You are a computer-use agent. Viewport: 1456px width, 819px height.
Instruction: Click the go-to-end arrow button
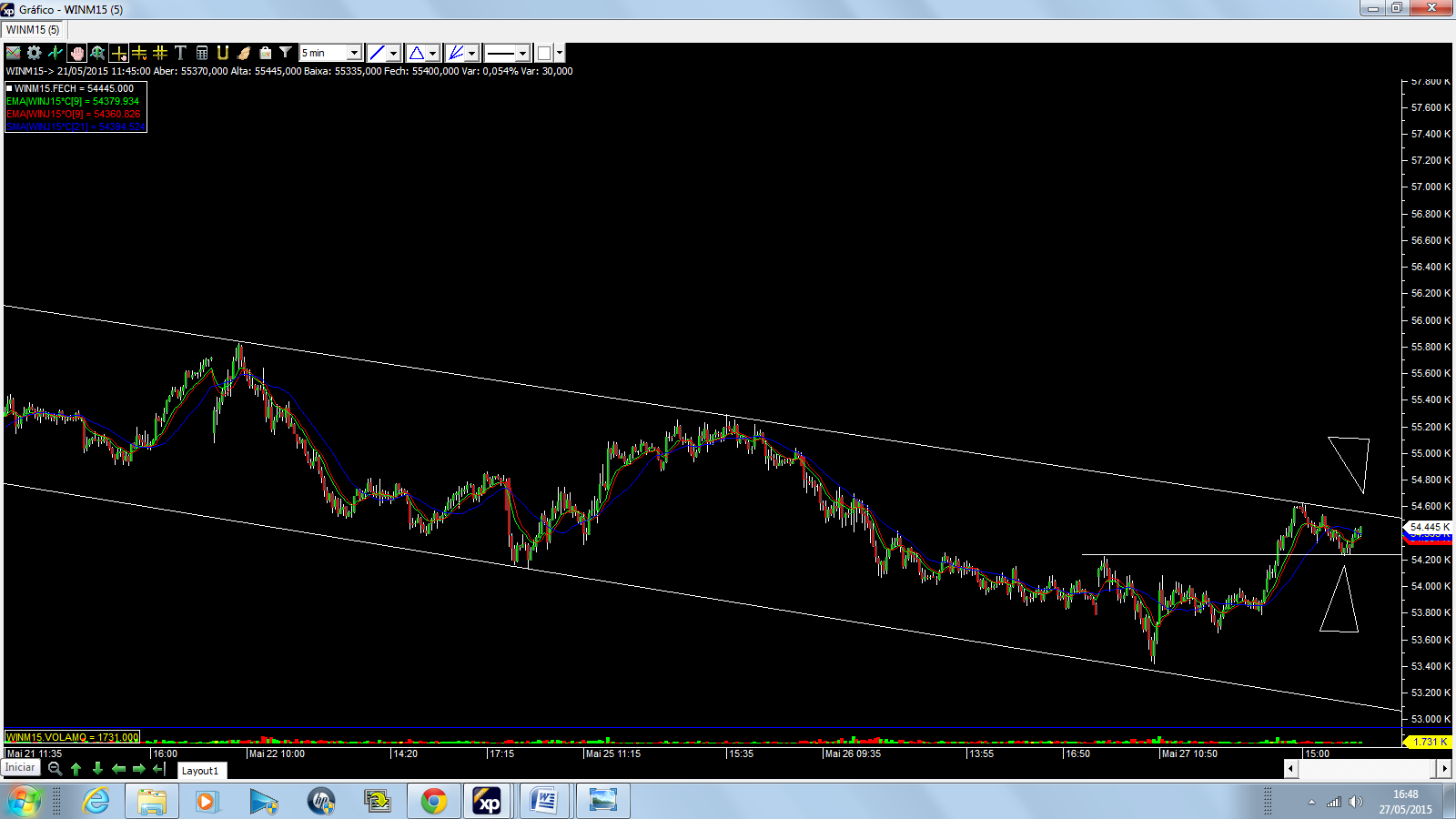coord(159,769)
